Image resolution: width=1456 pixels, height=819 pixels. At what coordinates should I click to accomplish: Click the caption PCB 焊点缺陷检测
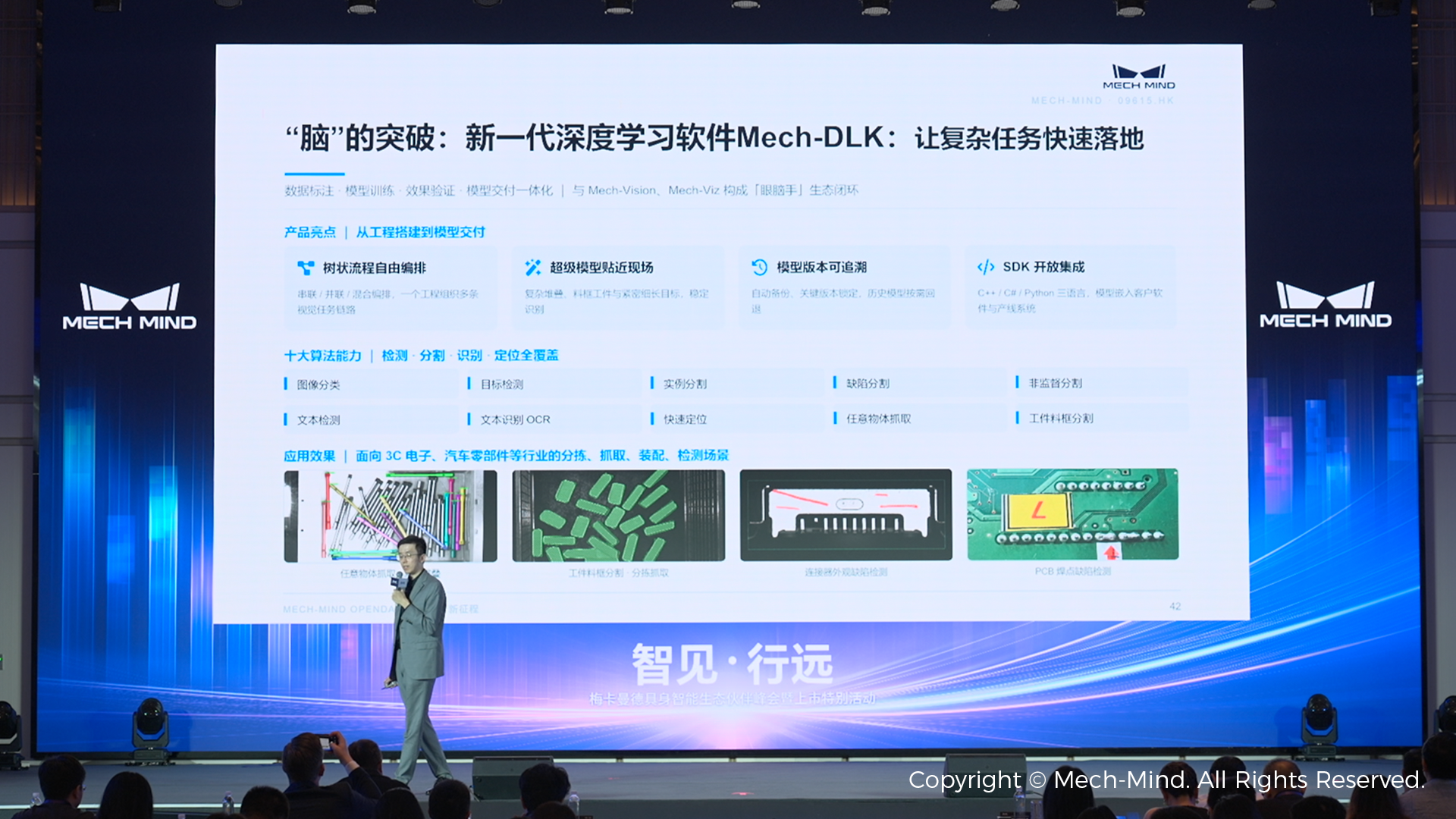pyautogui.click(x=1072, y=571)
